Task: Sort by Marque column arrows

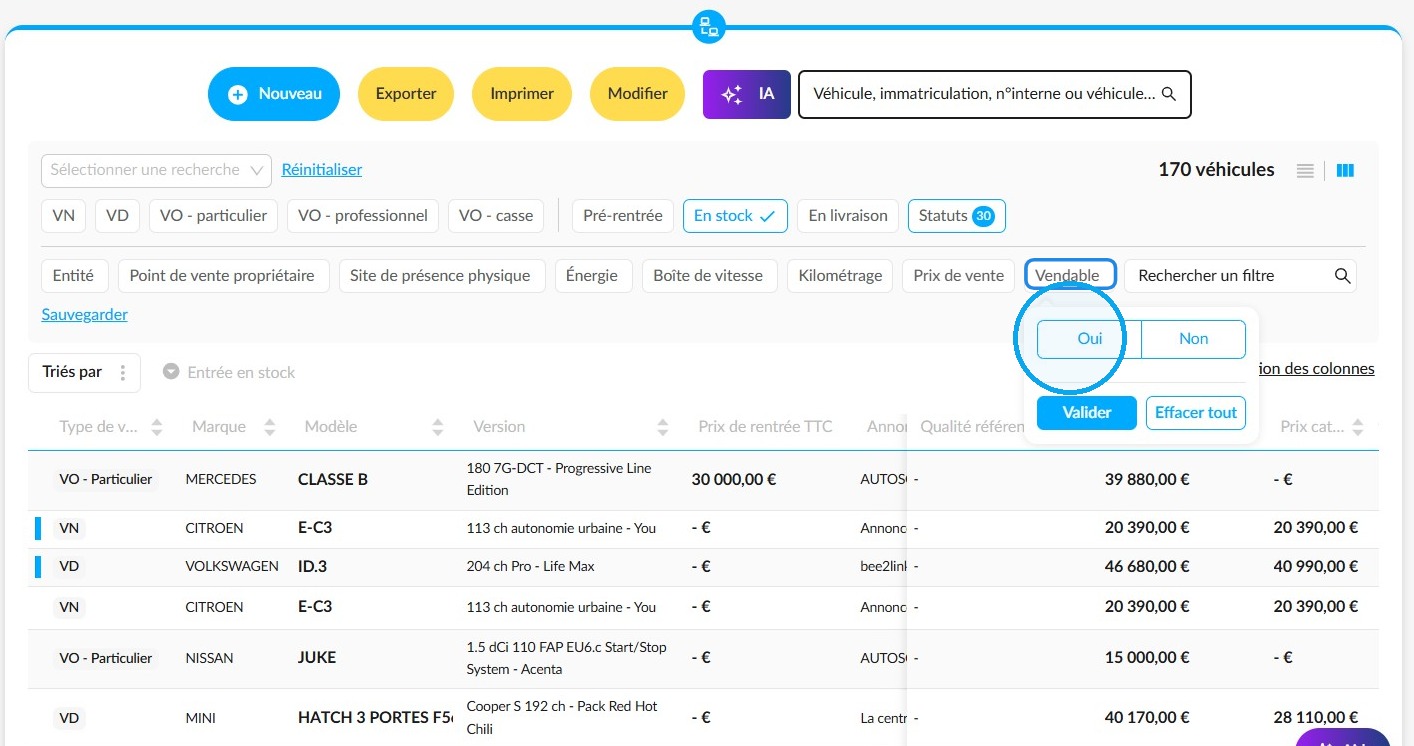Action: tap(269, 428)
